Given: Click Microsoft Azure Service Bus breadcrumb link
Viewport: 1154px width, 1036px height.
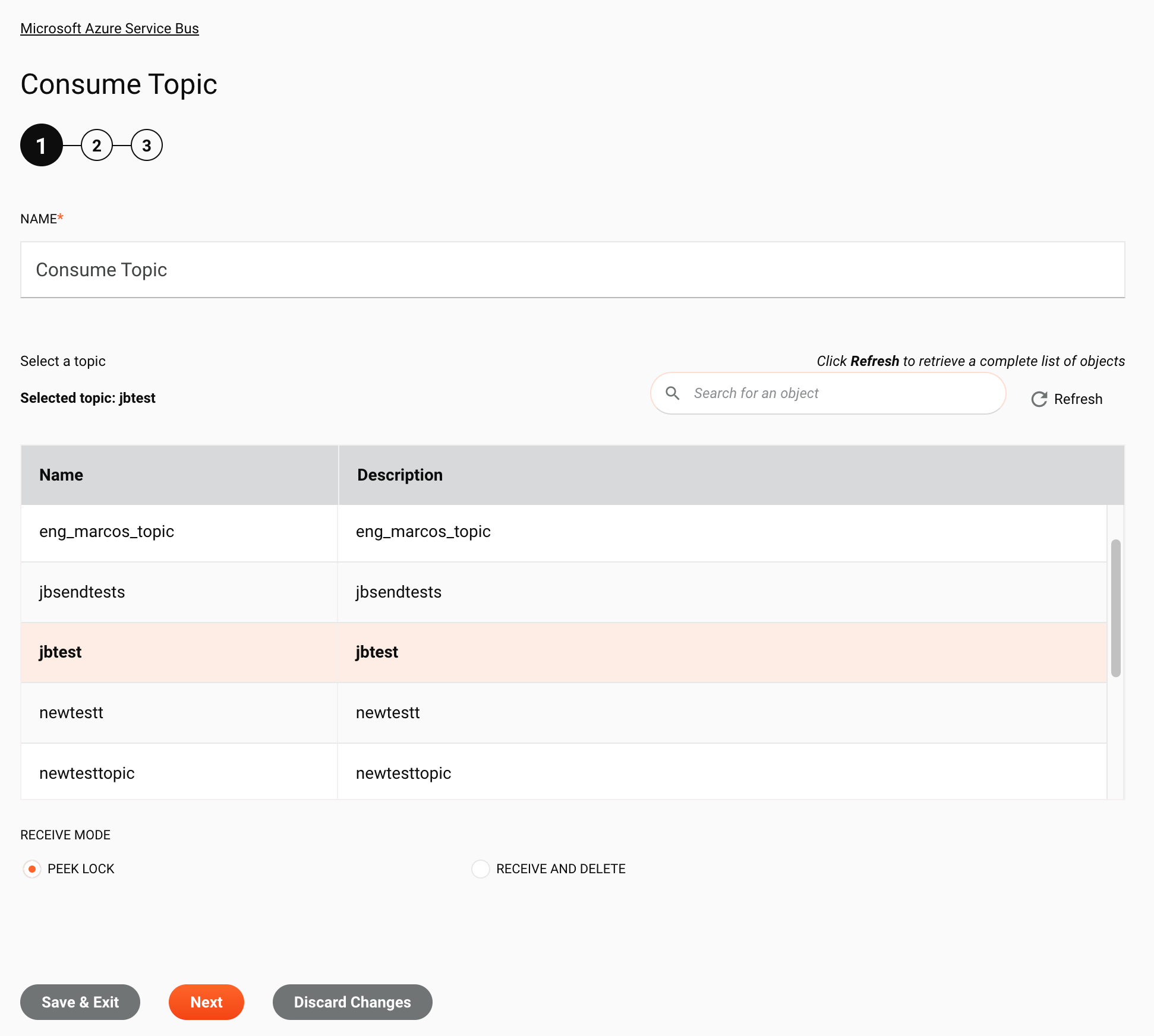Looking at the screenshot, I should 109,28.
